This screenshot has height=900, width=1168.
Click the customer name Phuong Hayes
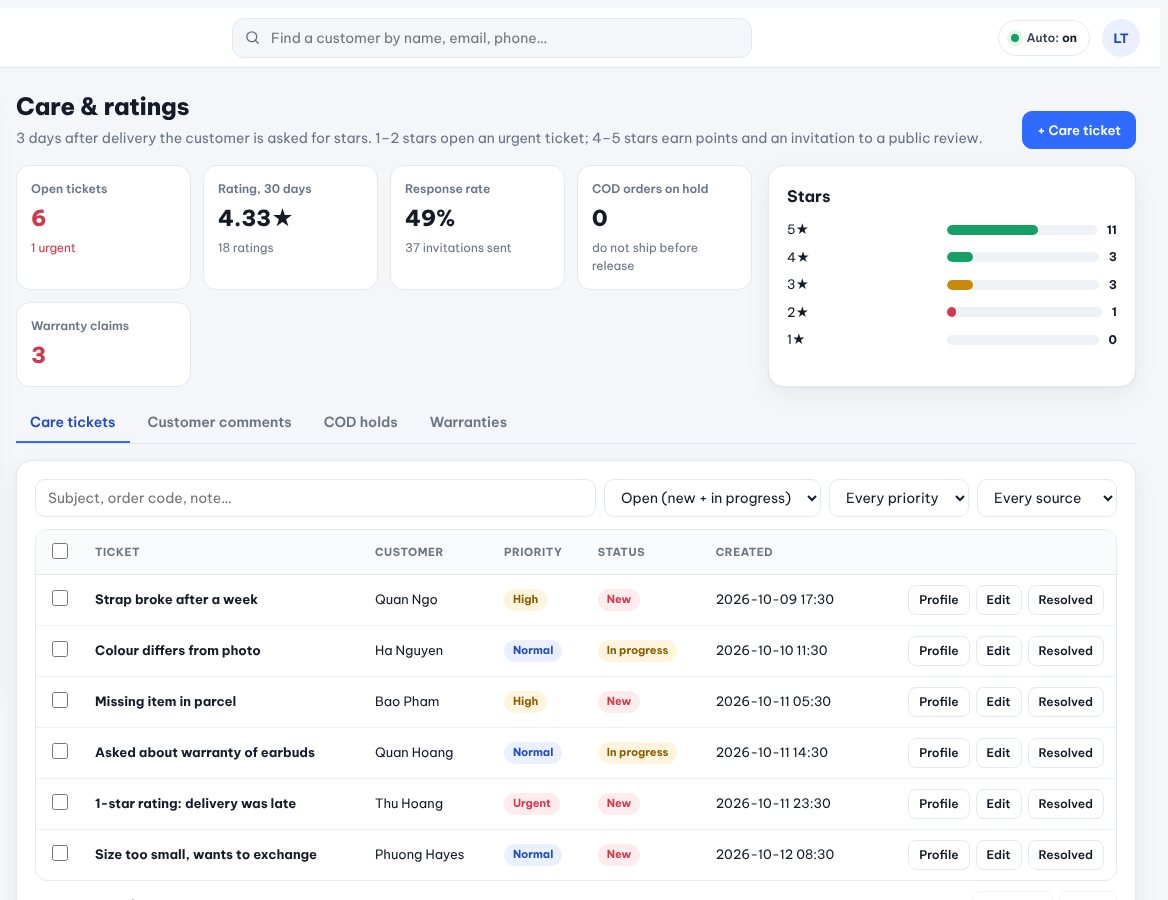pyautogui.click(x=419, y=855)
